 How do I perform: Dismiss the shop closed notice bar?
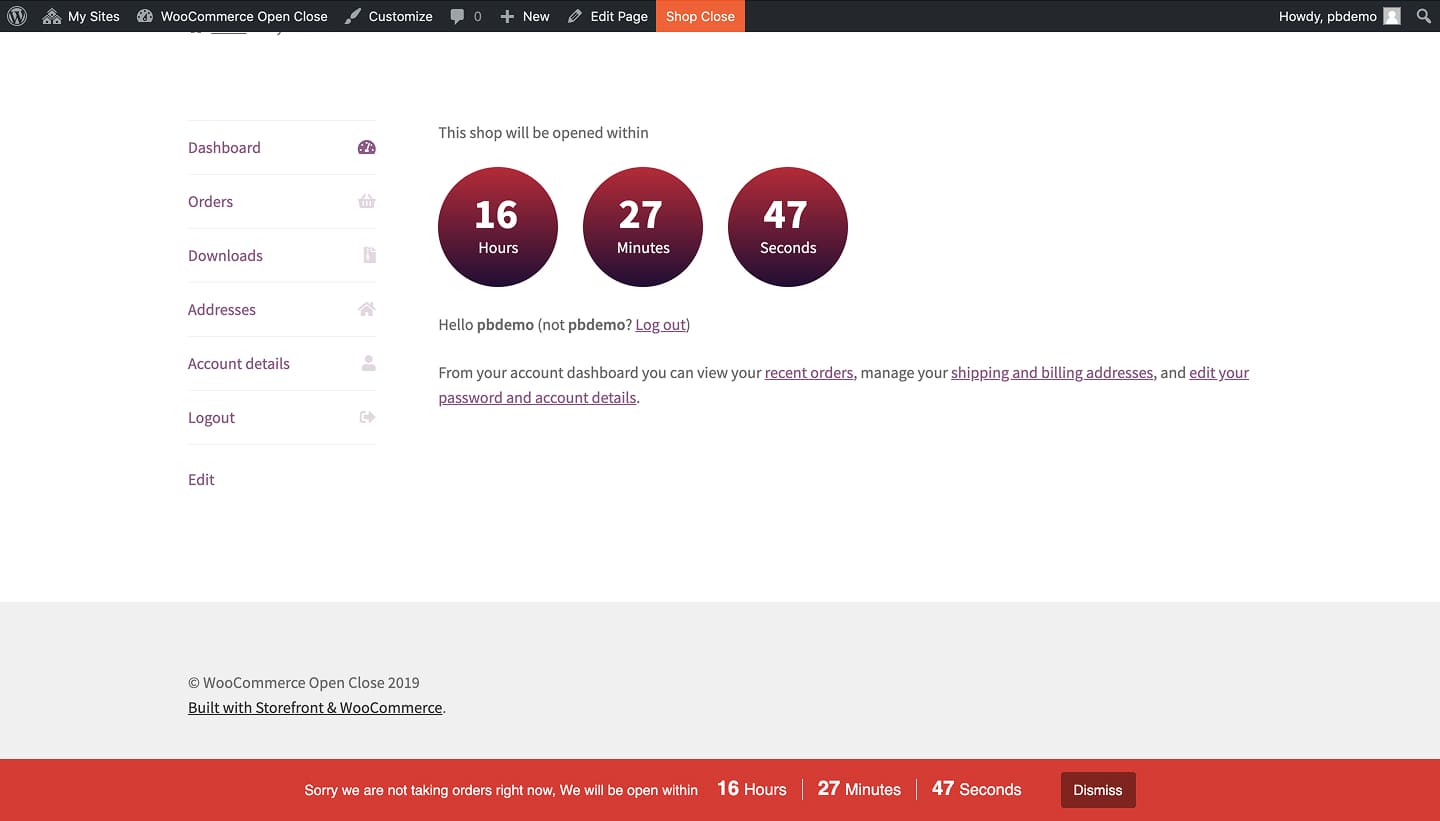(1098, 790)
